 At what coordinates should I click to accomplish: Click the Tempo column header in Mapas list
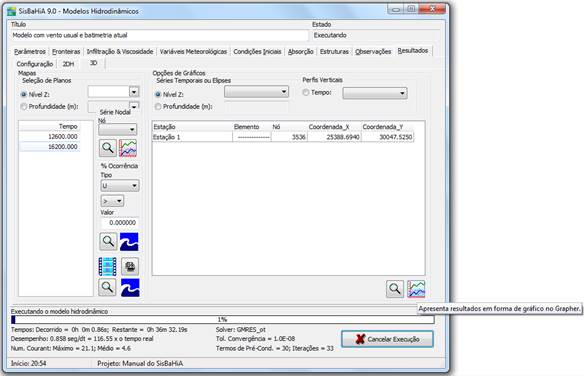tap(49, 127)
